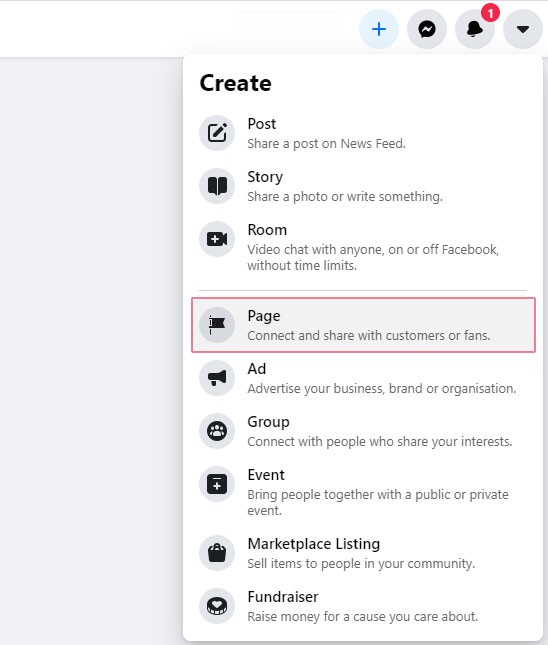Viewport: 548px width, 645px height.
Task: Choose Page from the Create menu
Action: coord(363,325)
